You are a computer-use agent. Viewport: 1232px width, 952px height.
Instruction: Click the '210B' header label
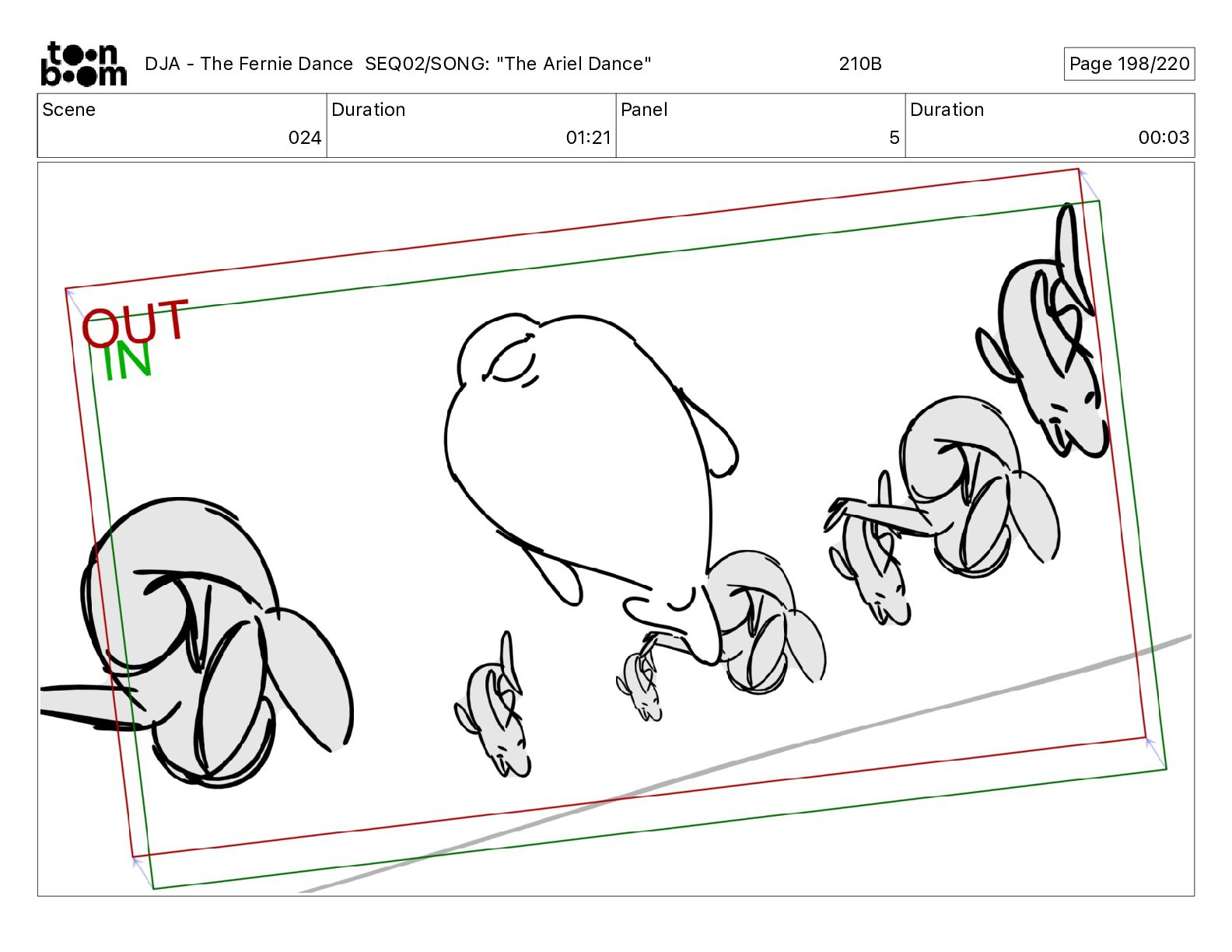click(x=860, y=64)
